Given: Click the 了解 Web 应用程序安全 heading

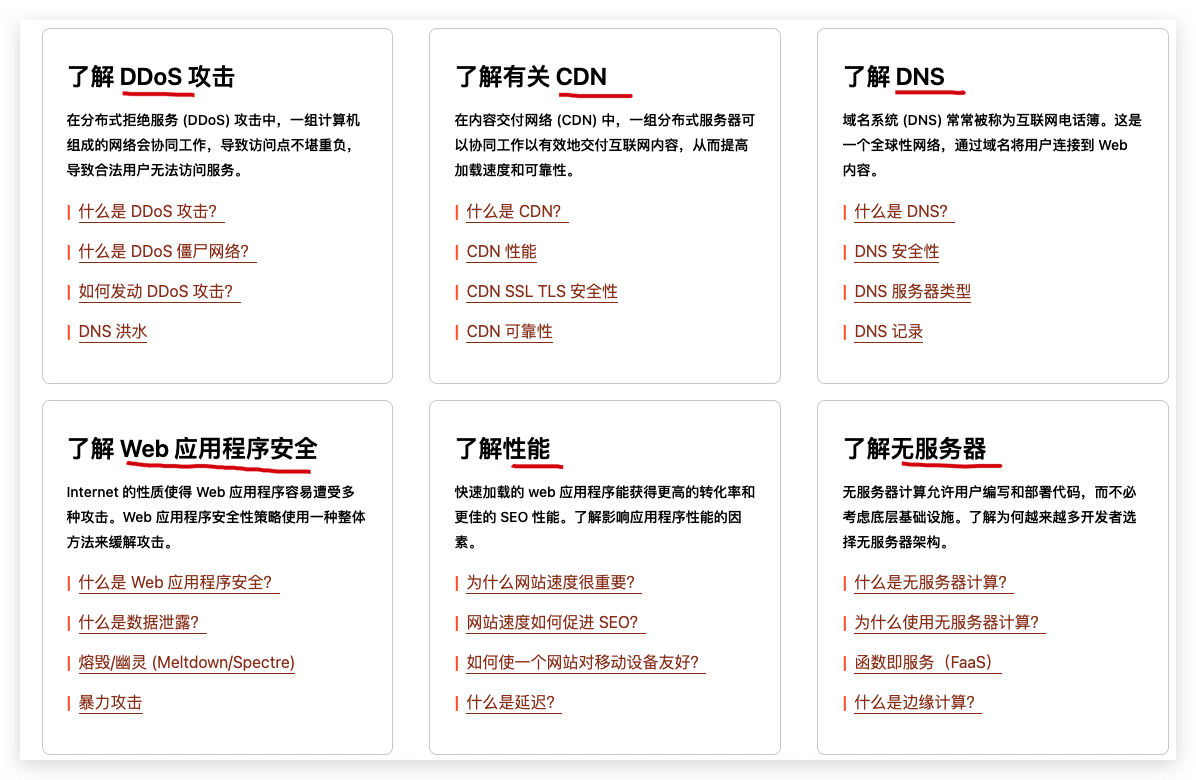Looking at the screenshot, I should (192, 448).
